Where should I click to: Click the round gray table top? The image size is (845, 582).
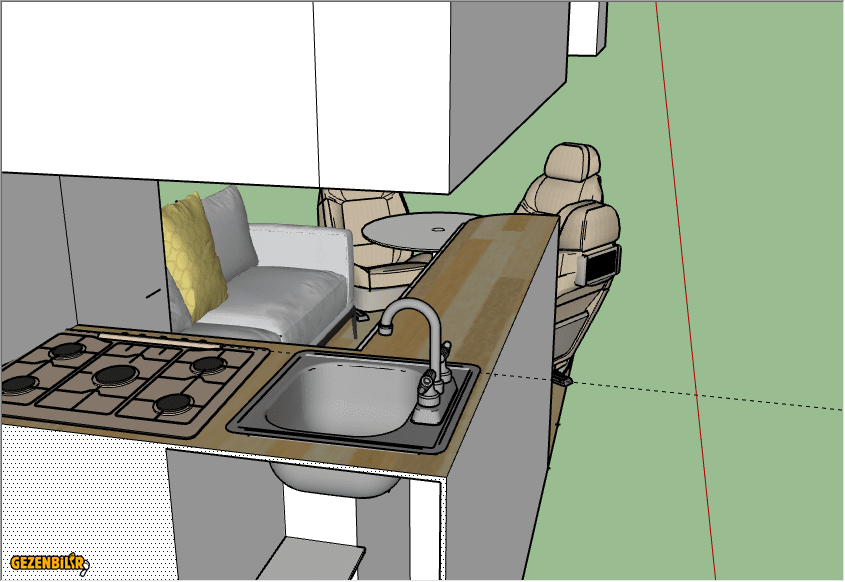[411, 231]
